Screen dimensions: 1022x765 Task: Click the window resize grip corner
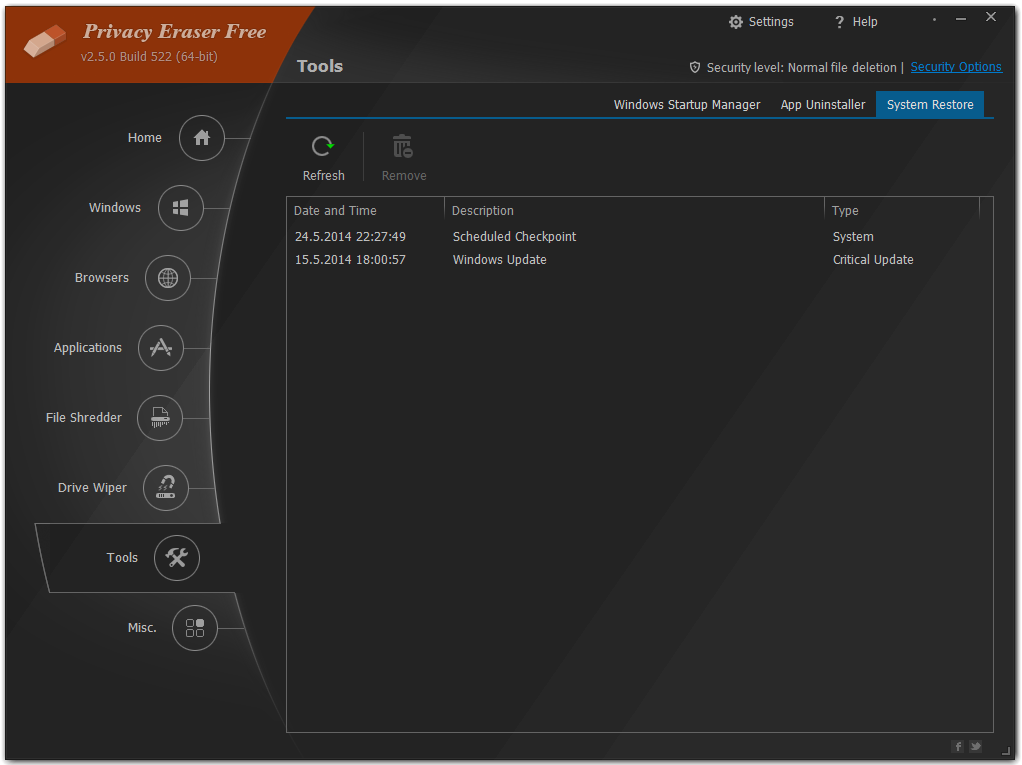tap(1006, 751)
